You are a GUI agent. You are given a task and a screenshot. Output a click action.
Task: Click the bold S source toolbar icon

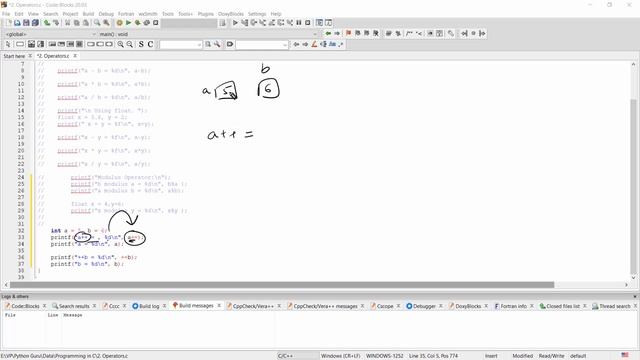point(141,44)
